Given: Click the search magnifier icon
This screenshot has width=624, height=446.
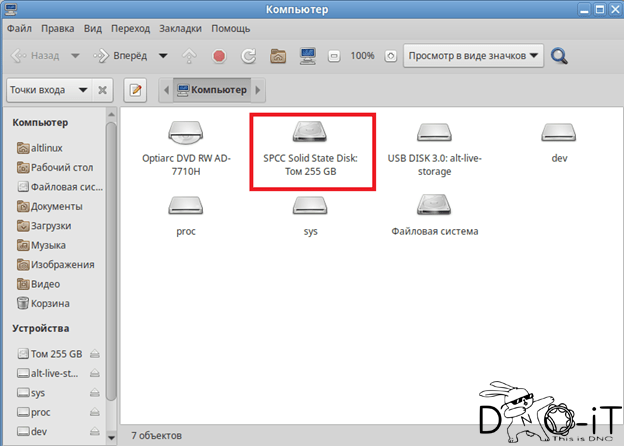Looking at the screenshot, I should pos(560,56).
